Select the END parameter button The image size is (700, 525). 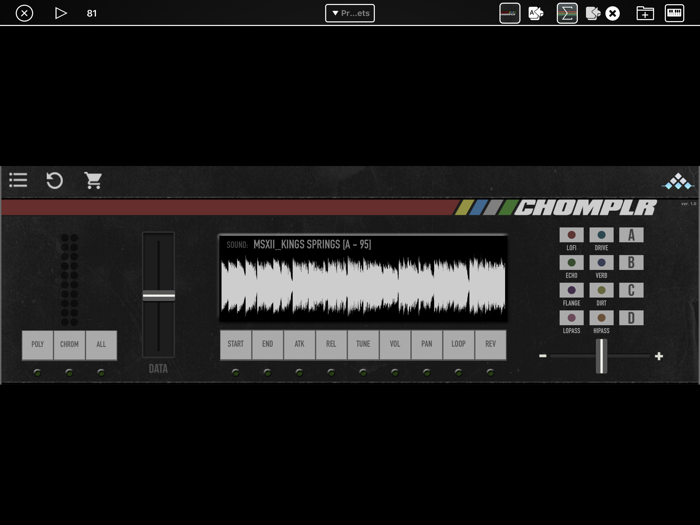267,344
